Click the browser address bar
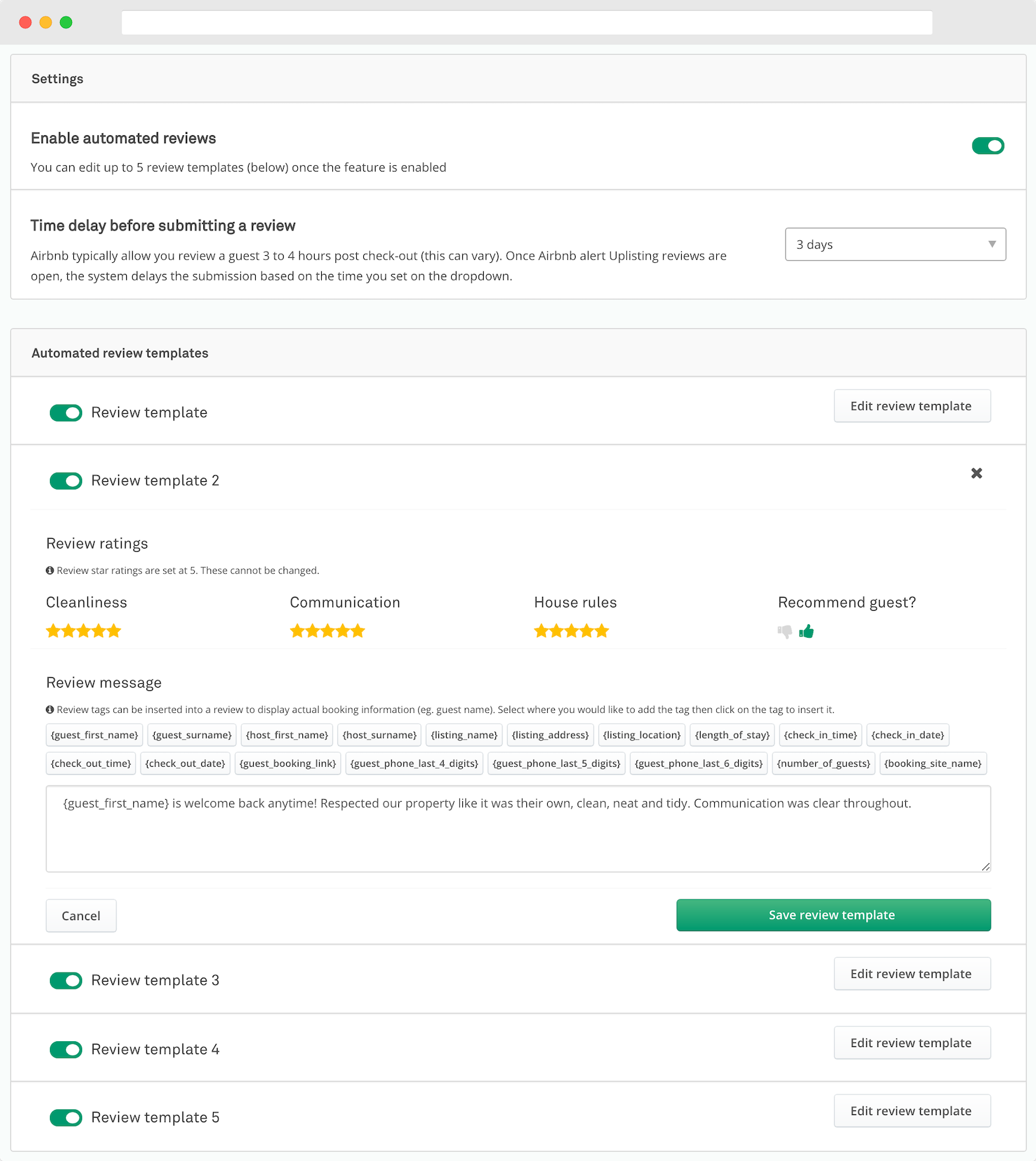1036x1161 pixels. (x=526, y=23)
